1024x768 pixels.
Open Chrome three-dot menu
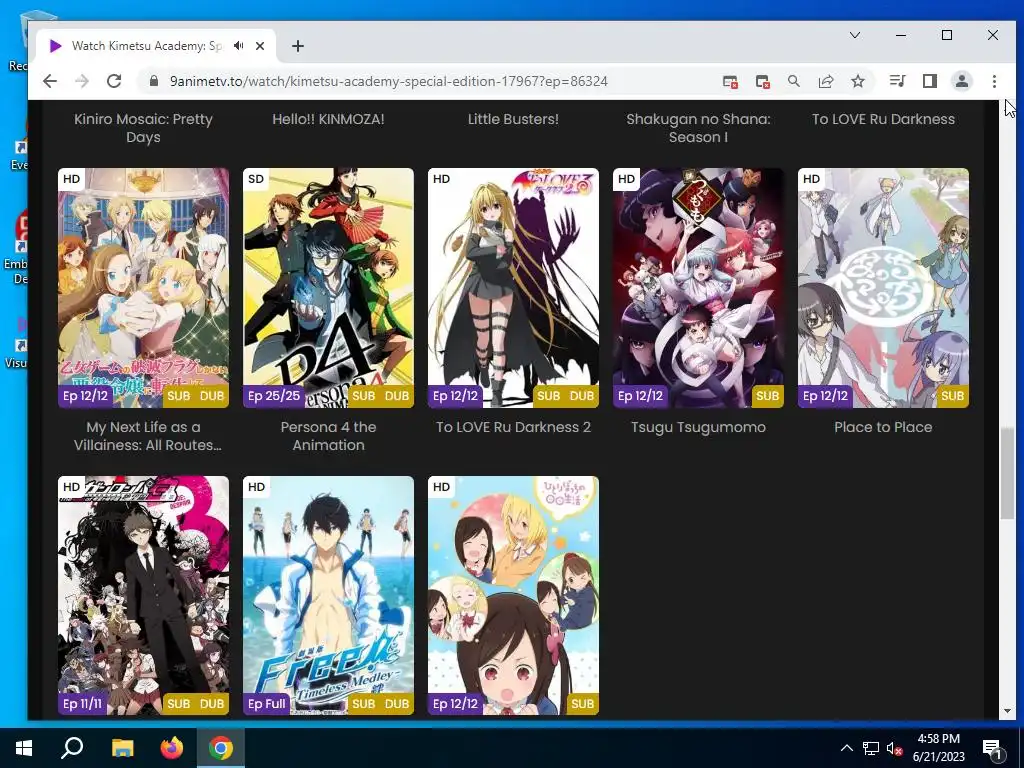click(994, 81)
